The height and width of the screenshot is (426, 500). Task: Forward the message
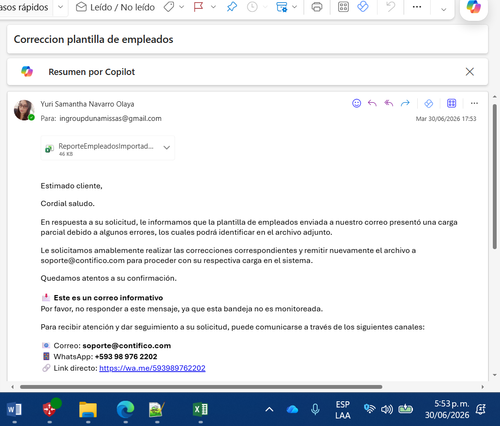click(x=405, y=103)
